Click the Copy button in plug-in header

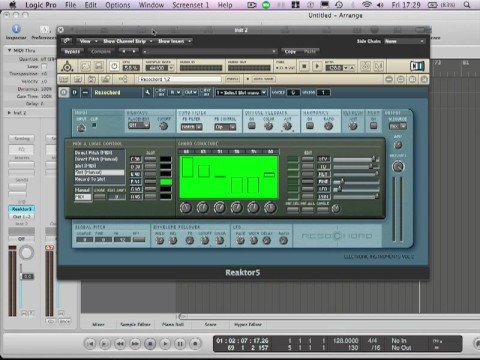point(290,51)
